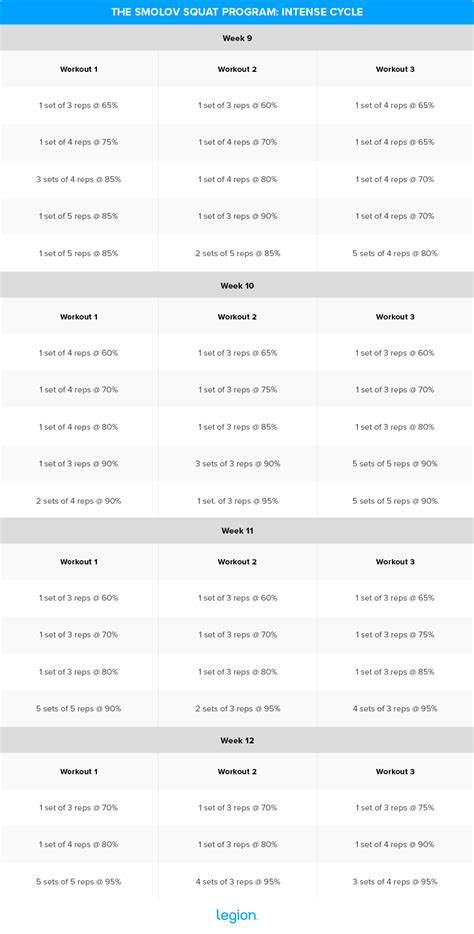Select cell '5 sets of 4 reps @ 80%'
474x934 pixels.
coord(395,253)
